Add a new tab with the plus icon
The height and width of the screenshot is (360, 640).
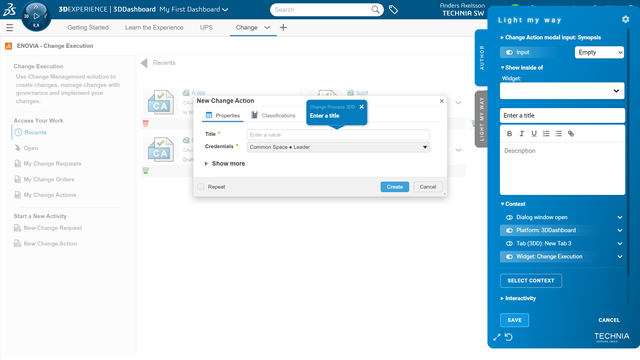(x=283, y=27)
